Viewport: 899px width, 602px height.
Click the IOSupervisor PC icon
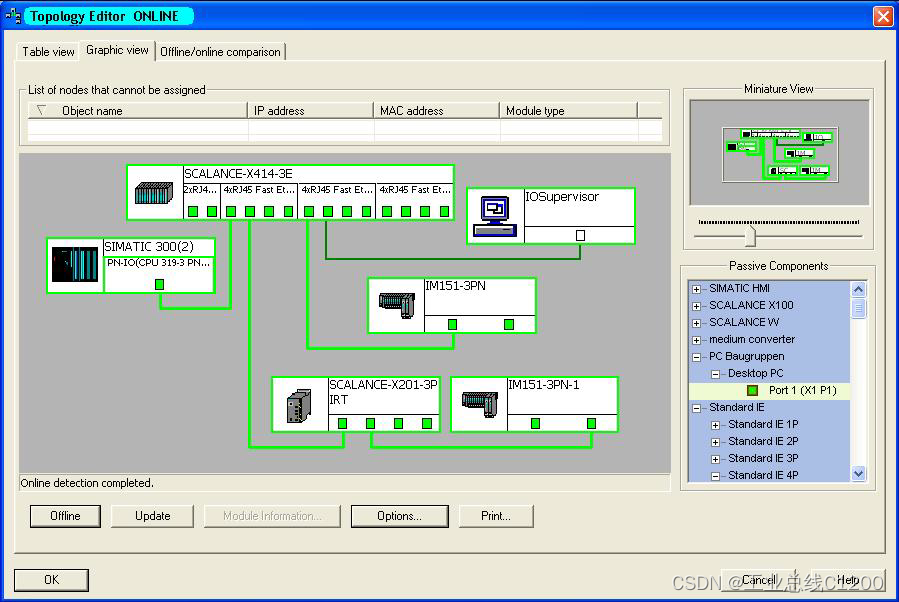495,216
